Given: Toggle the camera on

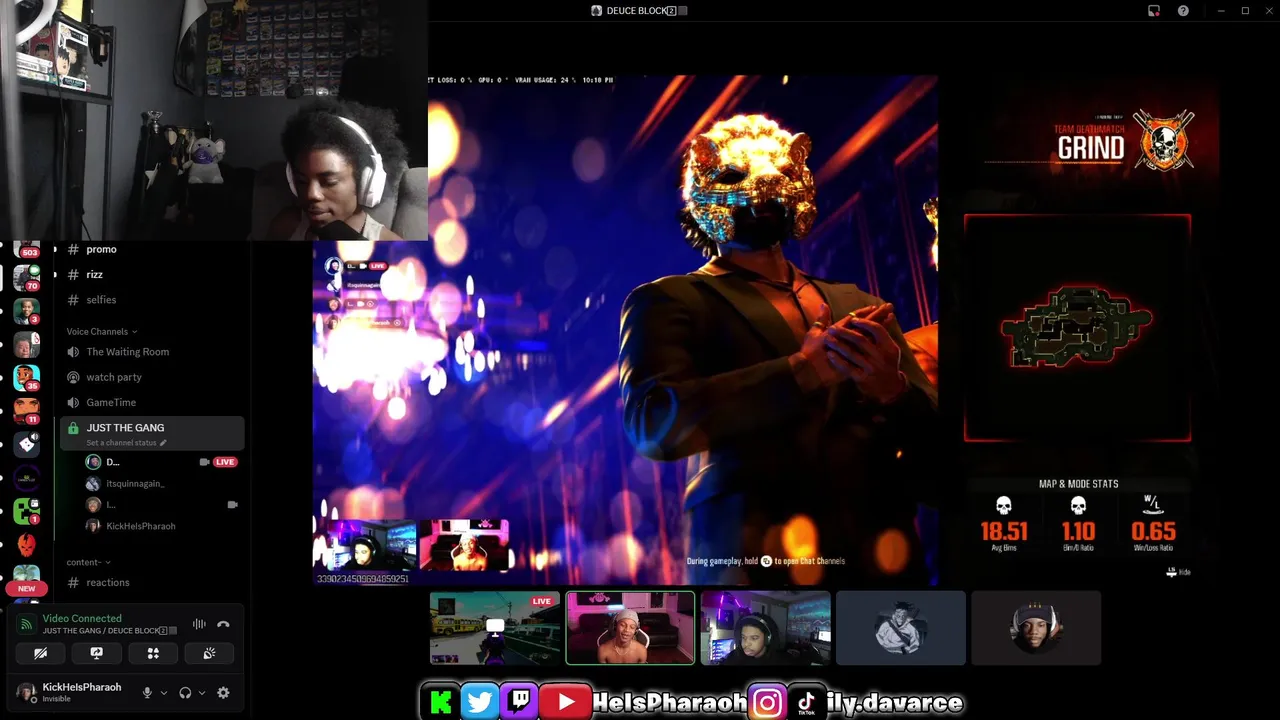Looking at the screenshot, I should [40, 653].
